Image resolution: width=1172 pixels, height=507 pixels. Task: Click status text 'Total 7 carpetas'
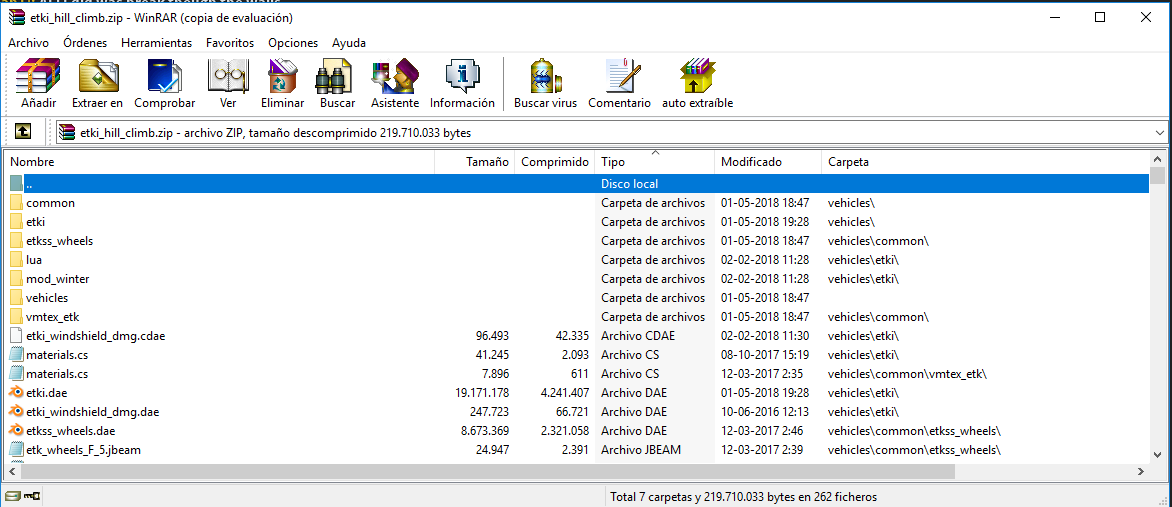[x=653, y=497]
